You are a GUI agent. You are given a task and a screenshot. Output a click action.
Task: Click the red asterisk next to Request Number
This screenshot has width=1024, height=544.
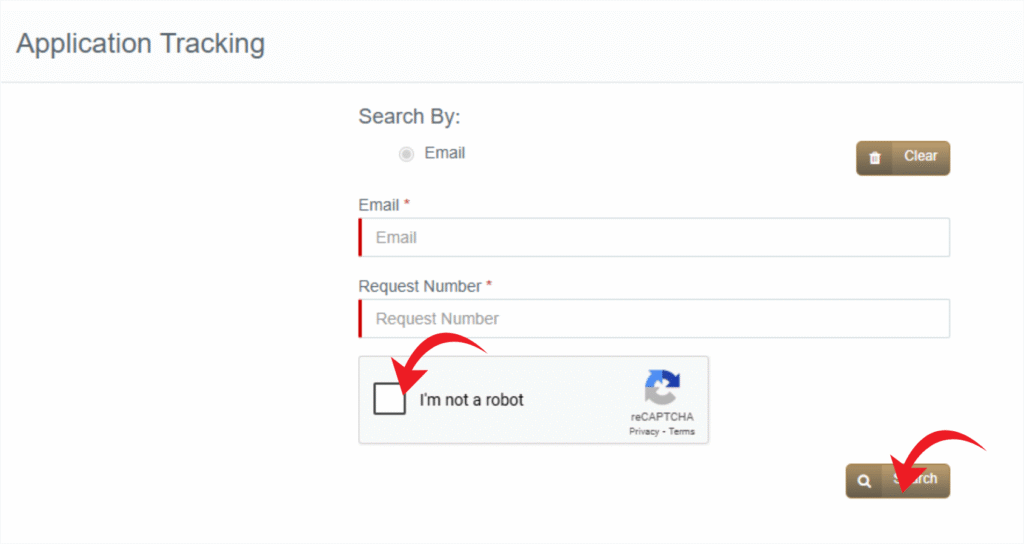tap(488, 284)
